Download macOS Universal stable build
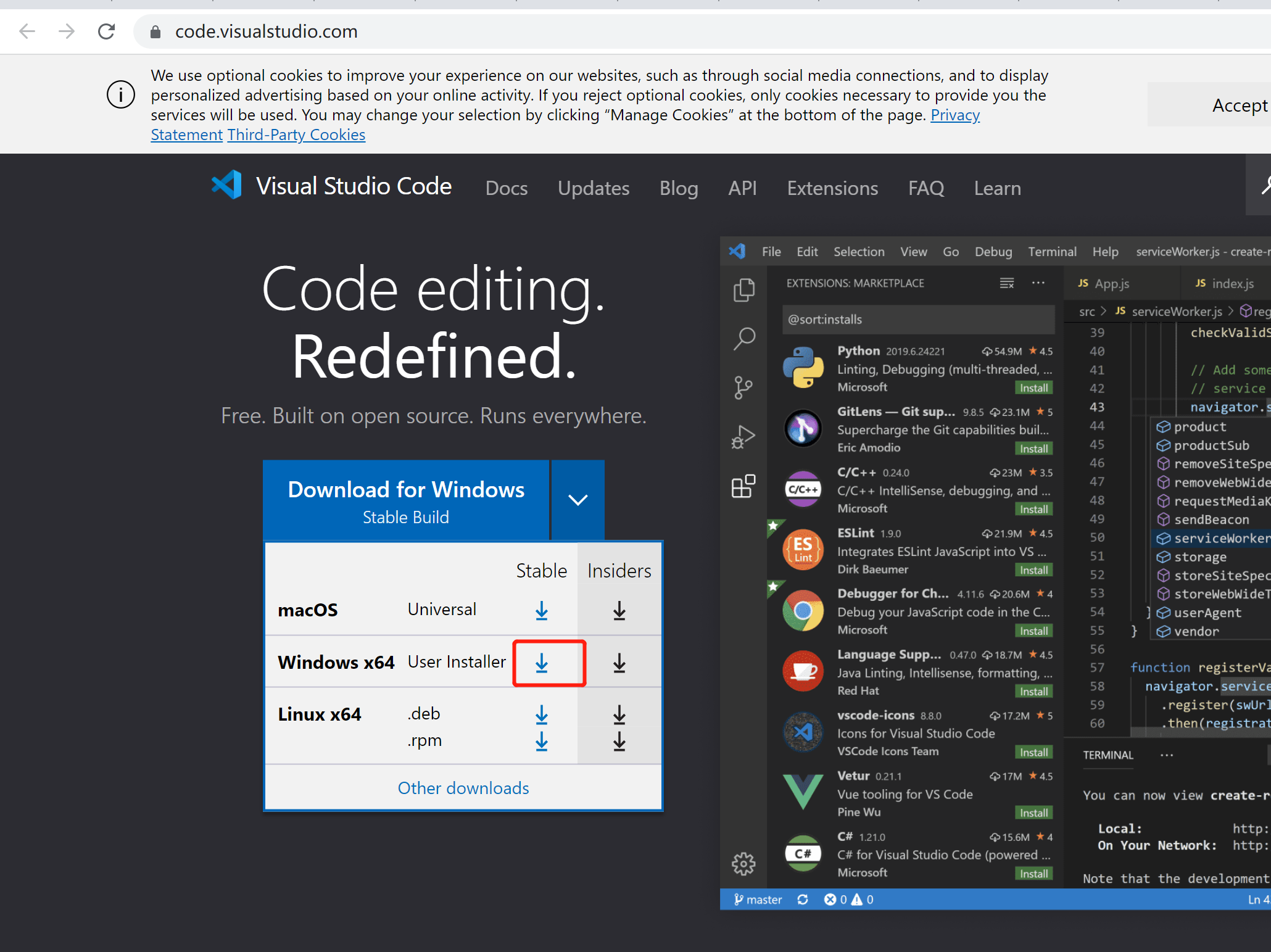 click(542, 611)
